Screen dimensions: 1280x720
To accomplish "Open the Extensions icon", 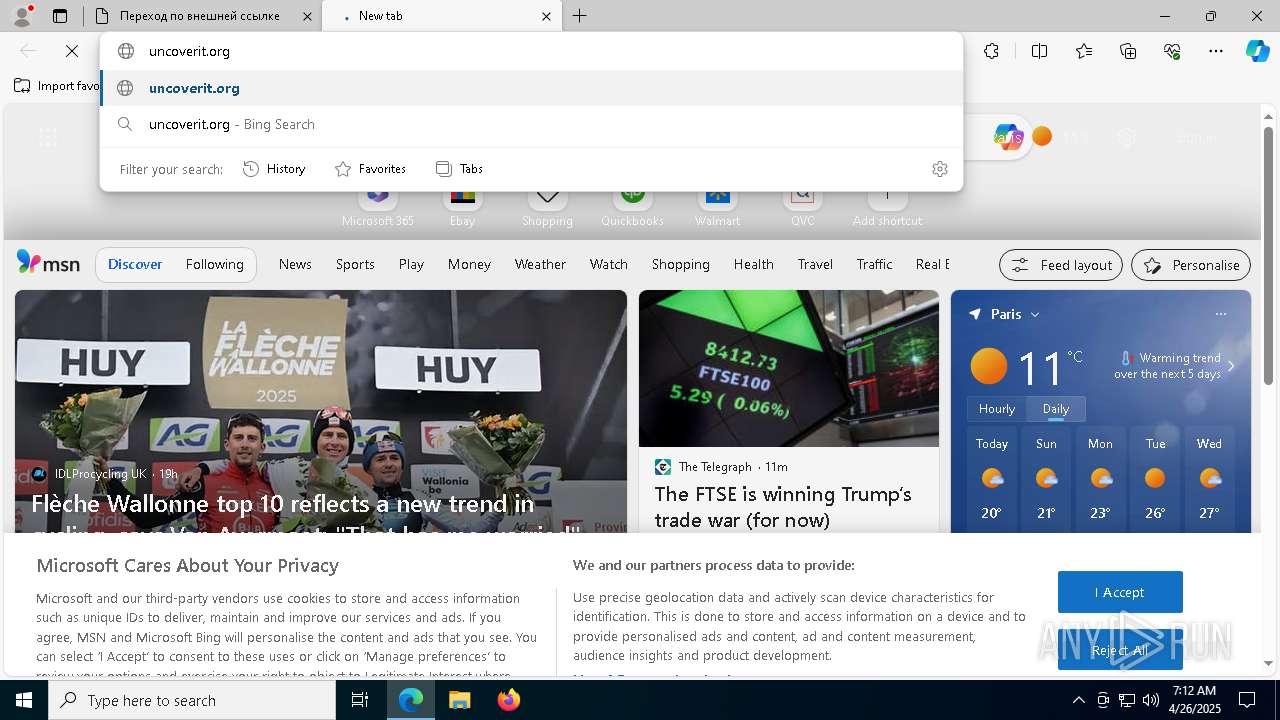I will [991, 51].
